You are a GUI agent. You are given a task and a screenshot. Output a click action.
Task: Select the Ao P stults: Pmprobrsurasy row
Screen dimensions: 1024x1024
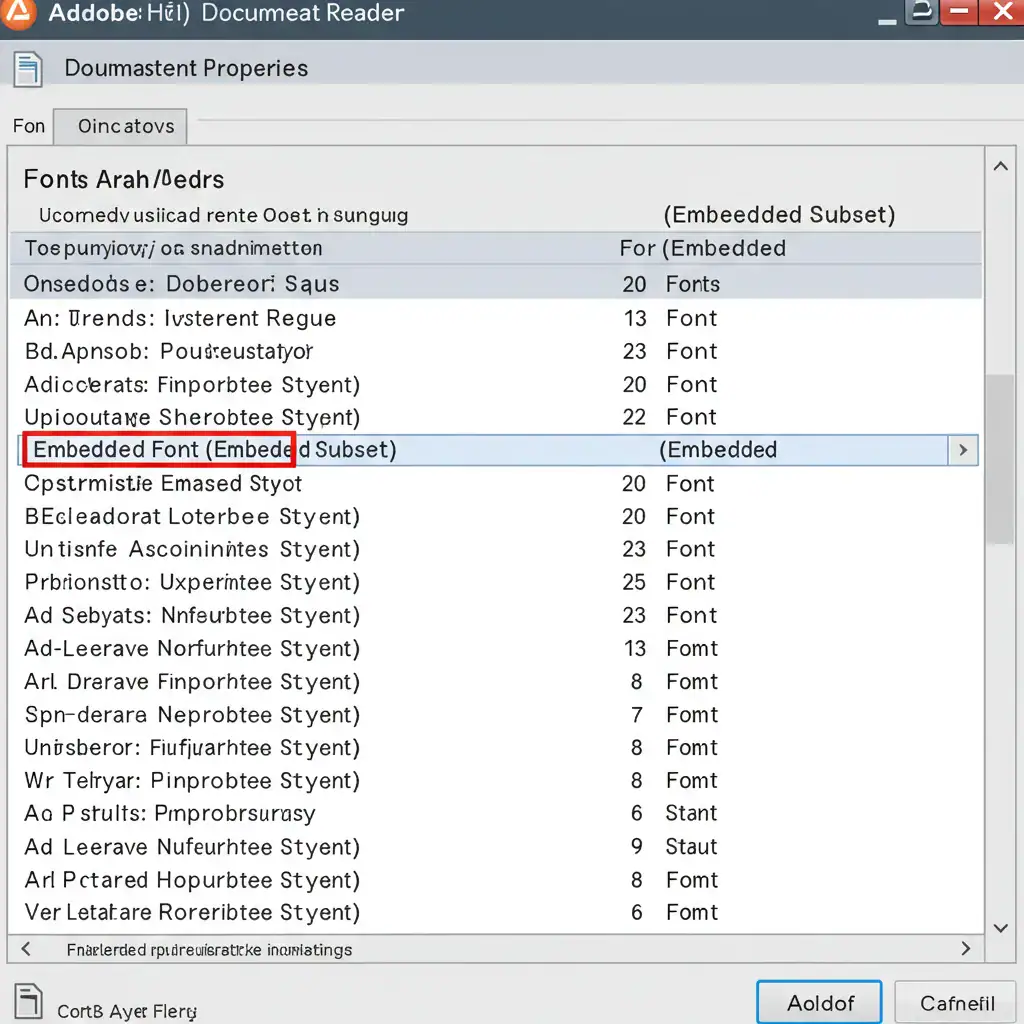[496, 814]
